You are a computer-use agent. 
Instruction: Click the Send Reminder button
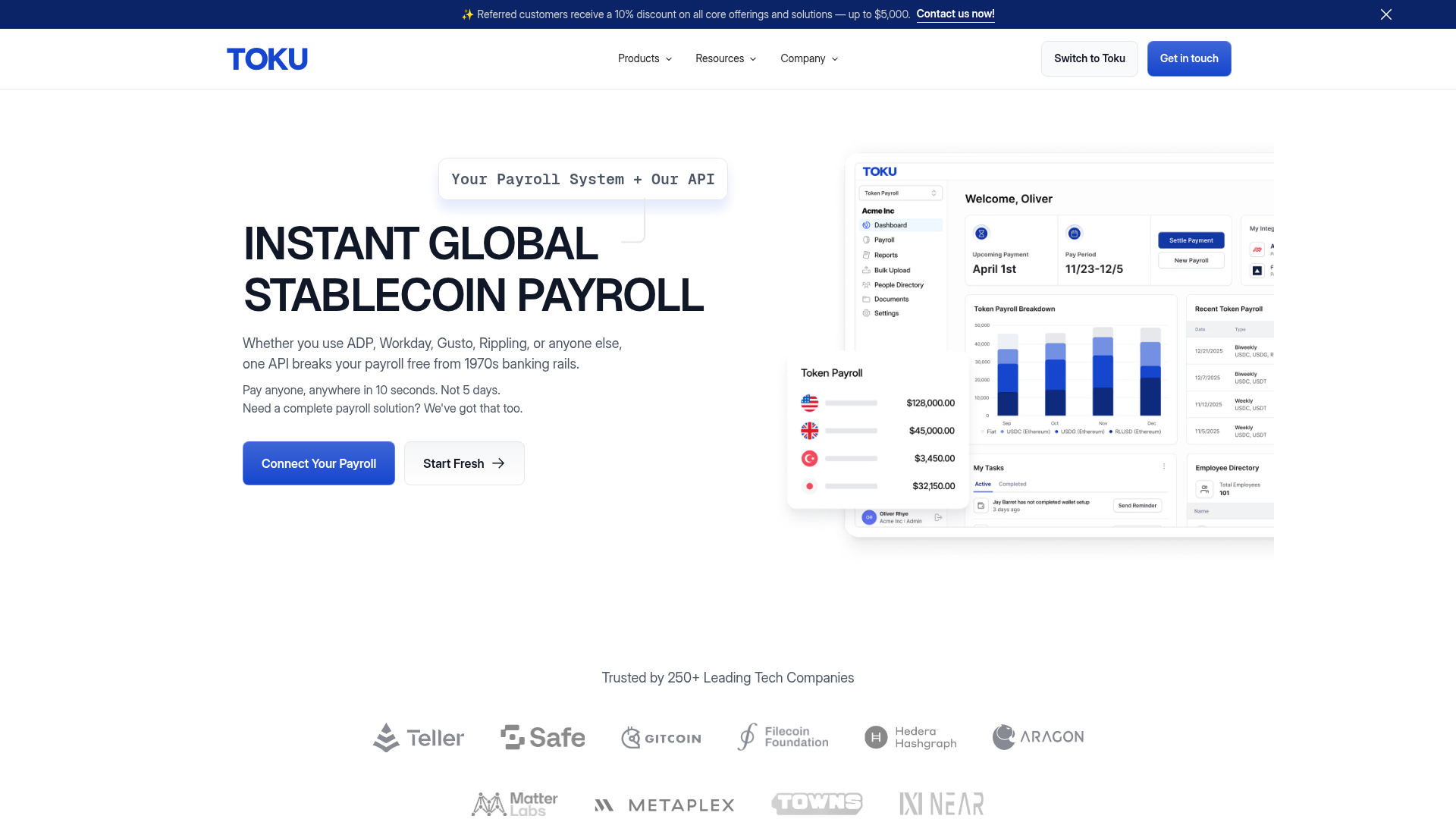[1137, 505]
